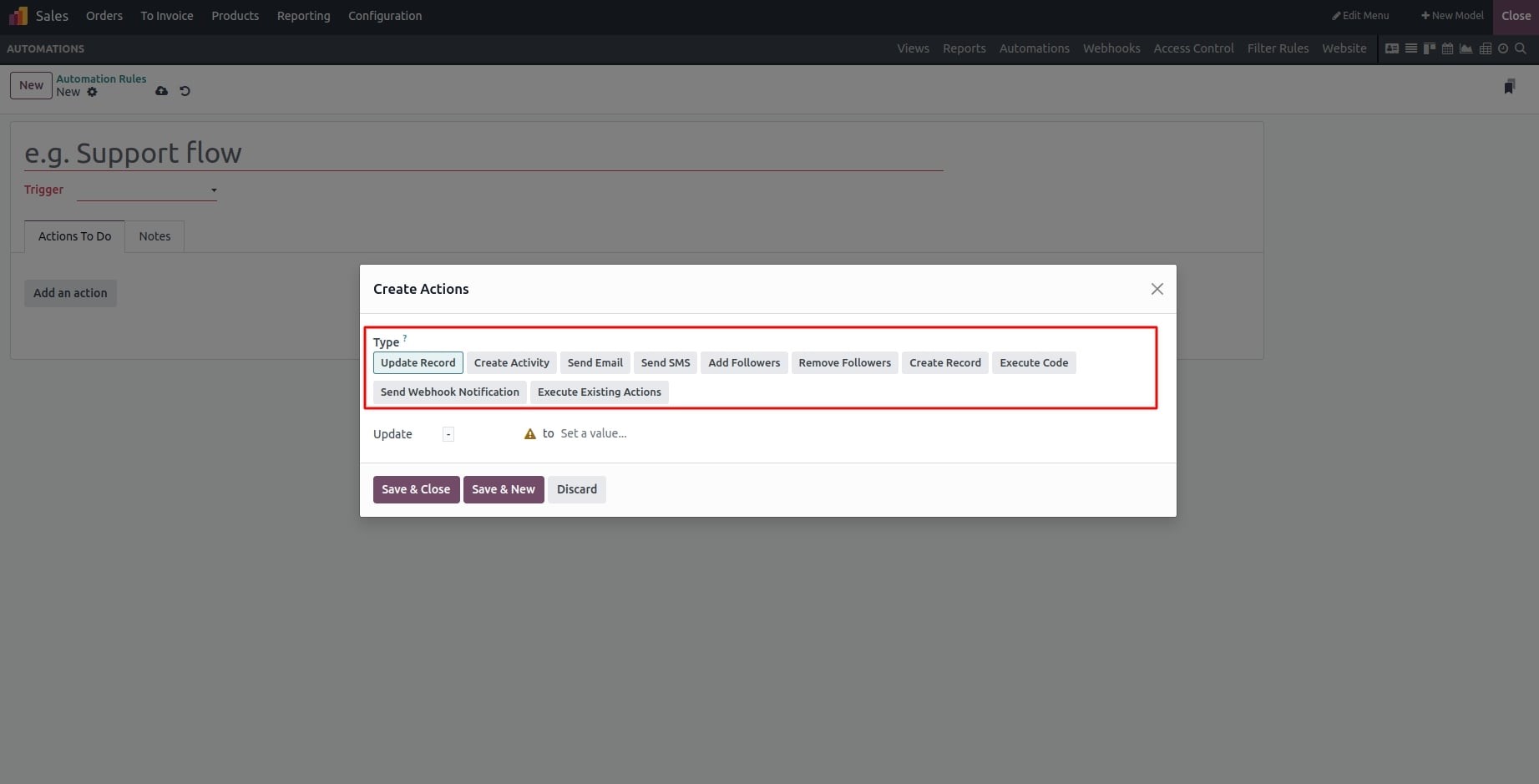1539x784 pixels.
Task: Click the Save & Close button
Action: [416, 489]
